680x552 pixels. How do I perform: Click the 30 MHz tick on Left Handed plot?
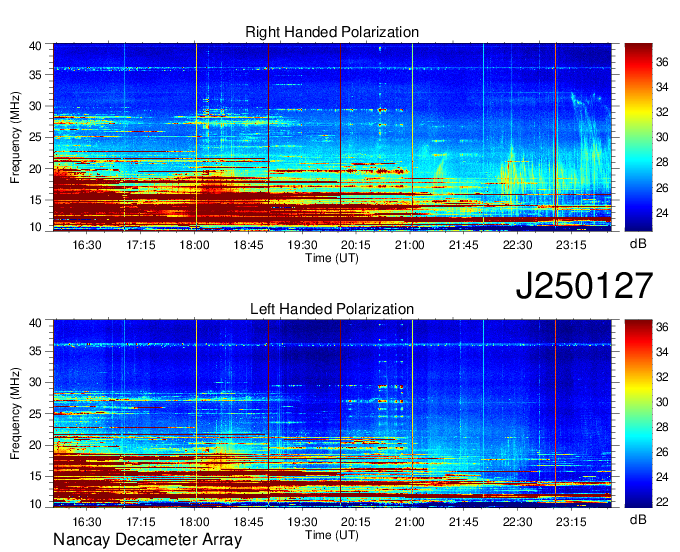click(x=36, y=382)
